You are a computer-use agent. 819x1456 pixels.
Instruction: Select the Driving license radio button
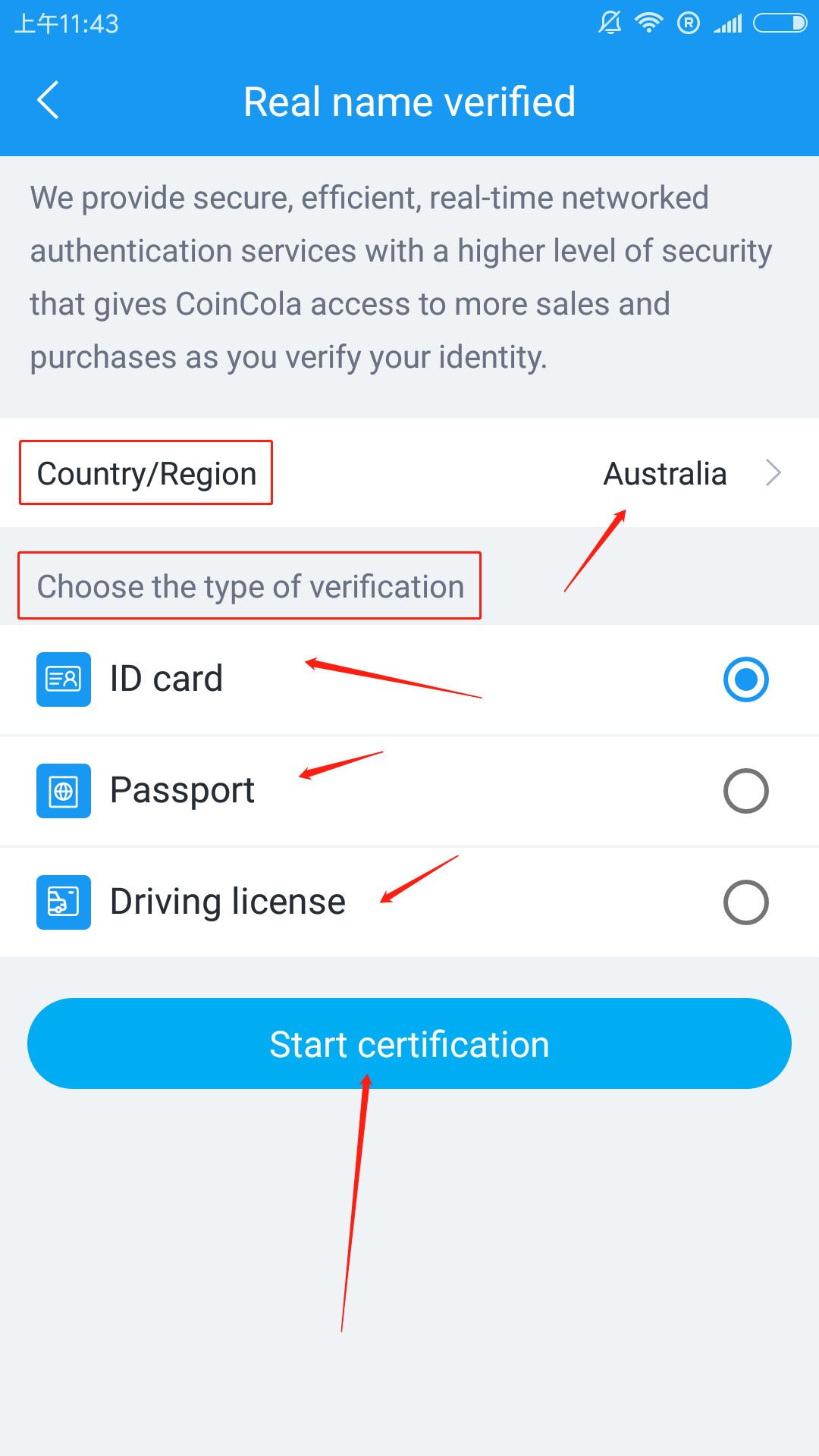click(x=745, y=902)
